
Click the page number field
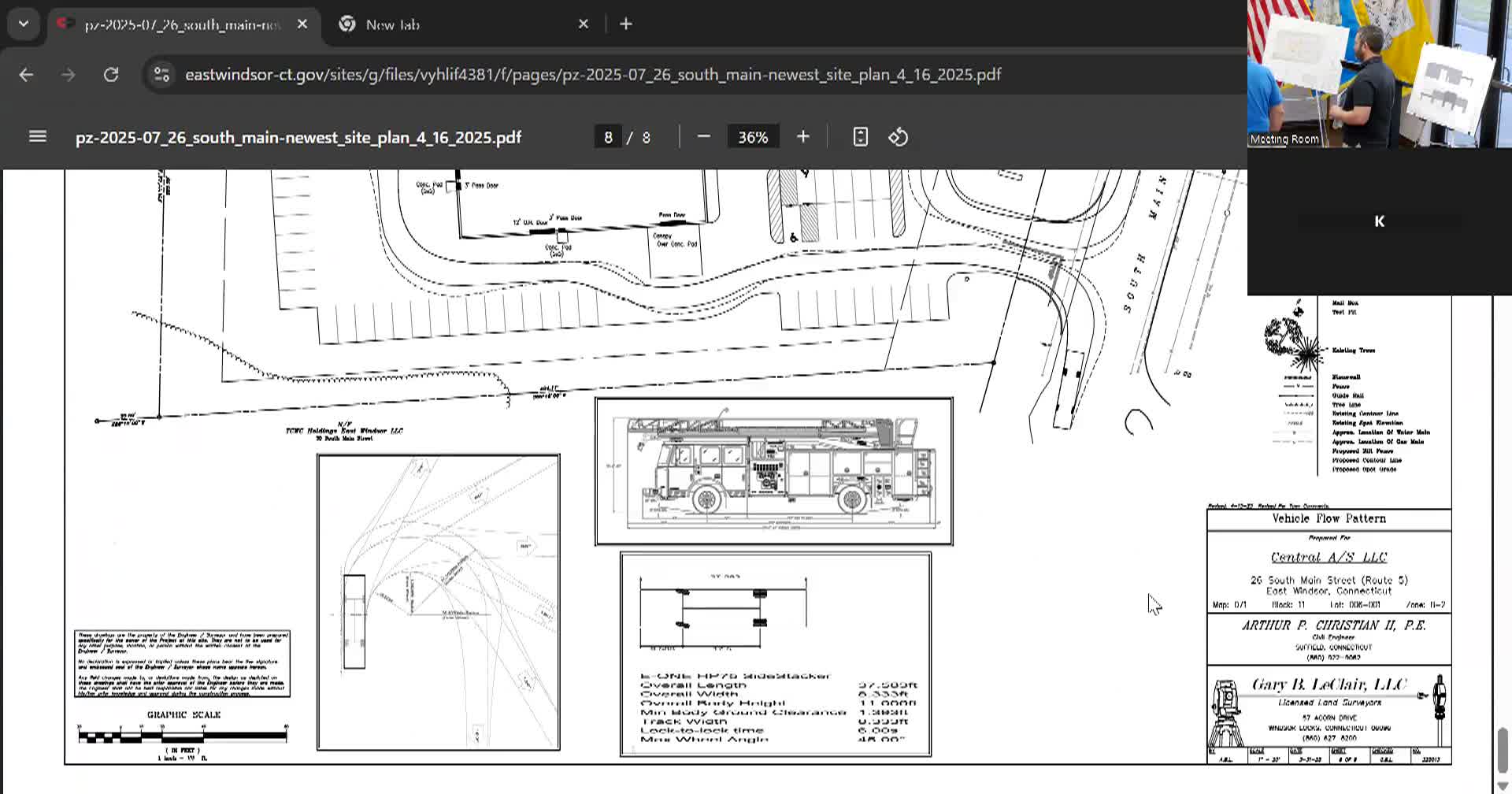608,137
